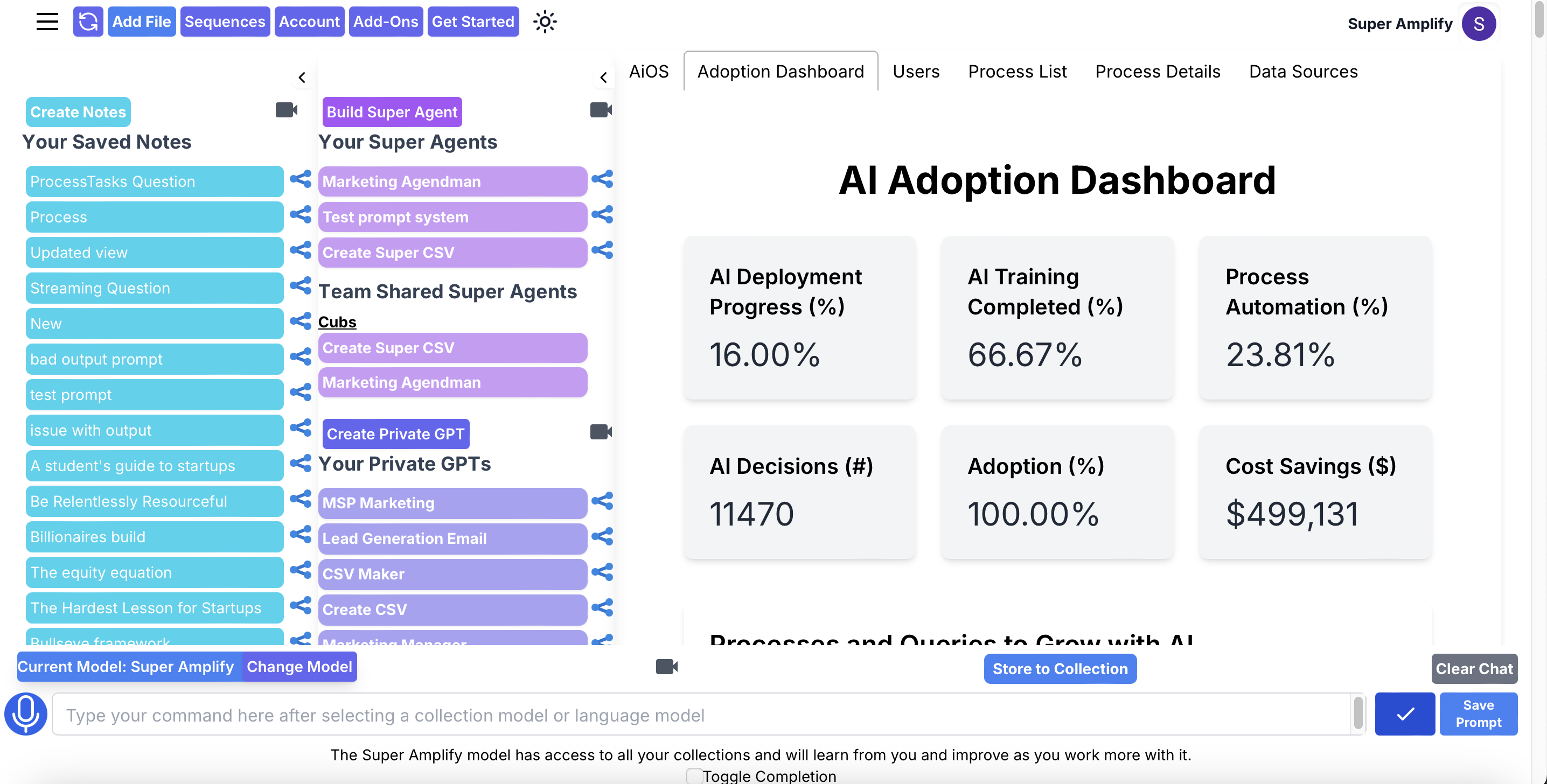Collapse the Saved Notes panel chevron
The height and width of the screenshot is (784, 1547).
coord(302,78)
